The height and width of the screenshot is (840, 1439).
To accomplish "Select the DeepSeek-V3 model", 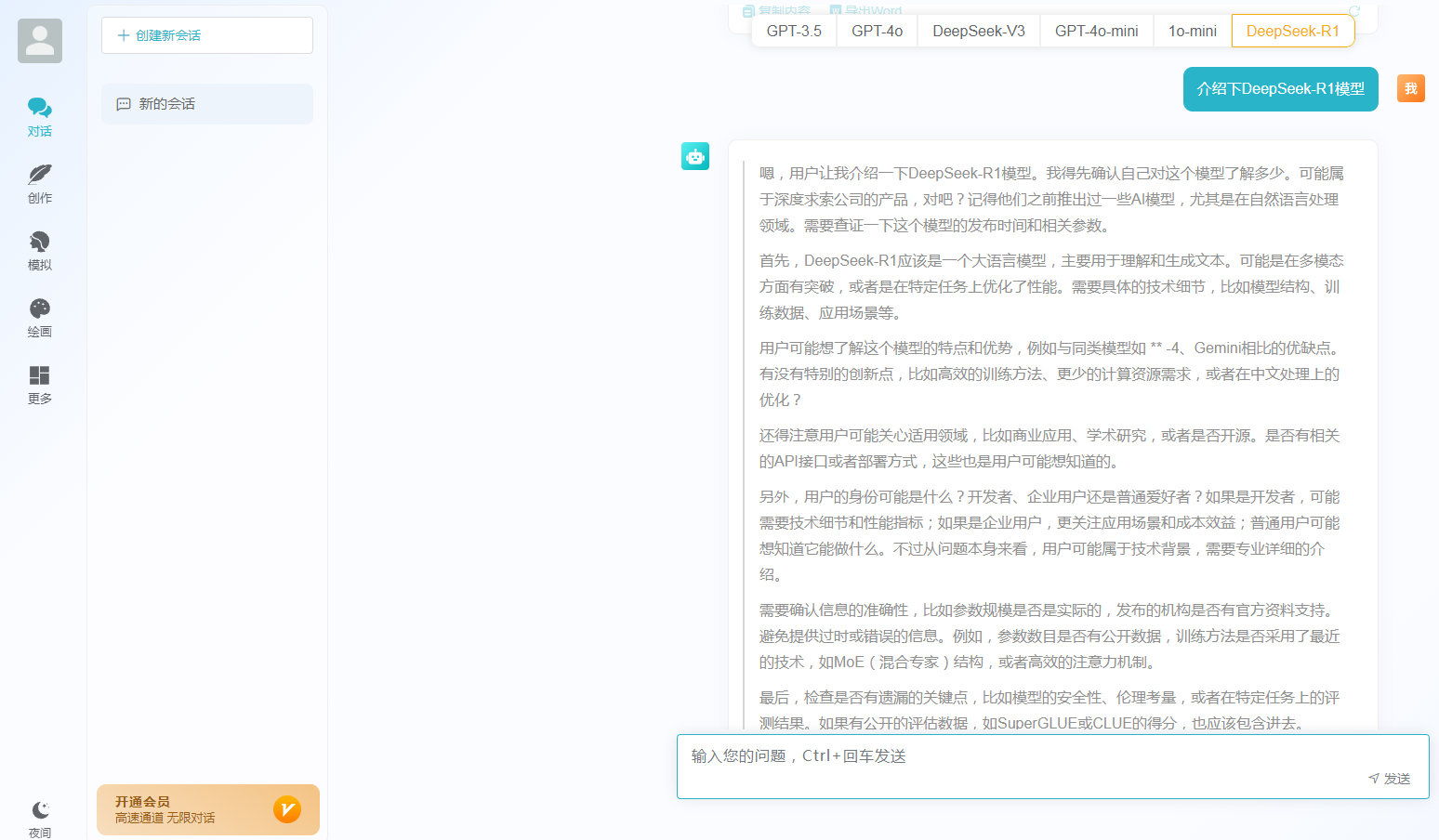I will pos(979,31).
